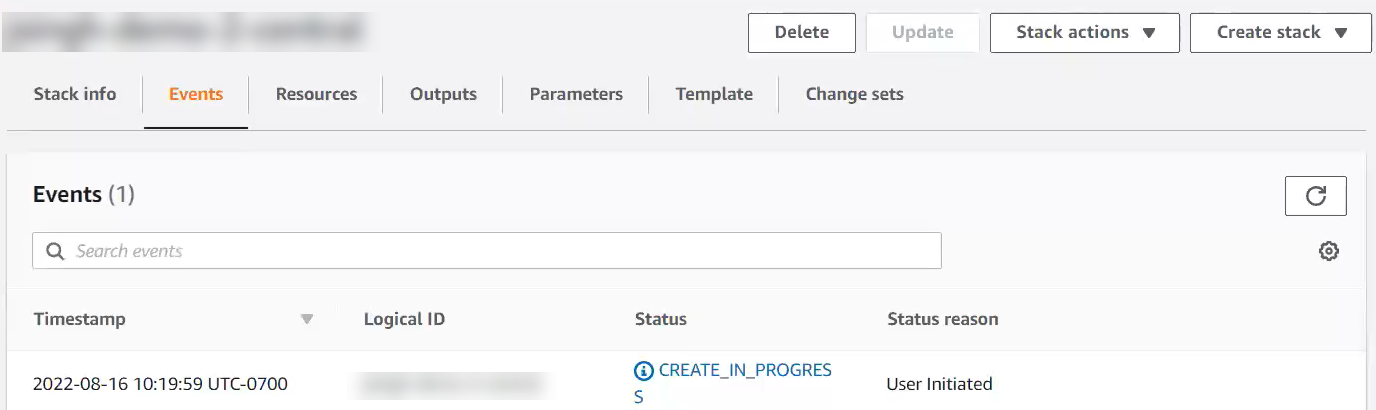Sort by Timestamp using the arrow

point(307,320)
